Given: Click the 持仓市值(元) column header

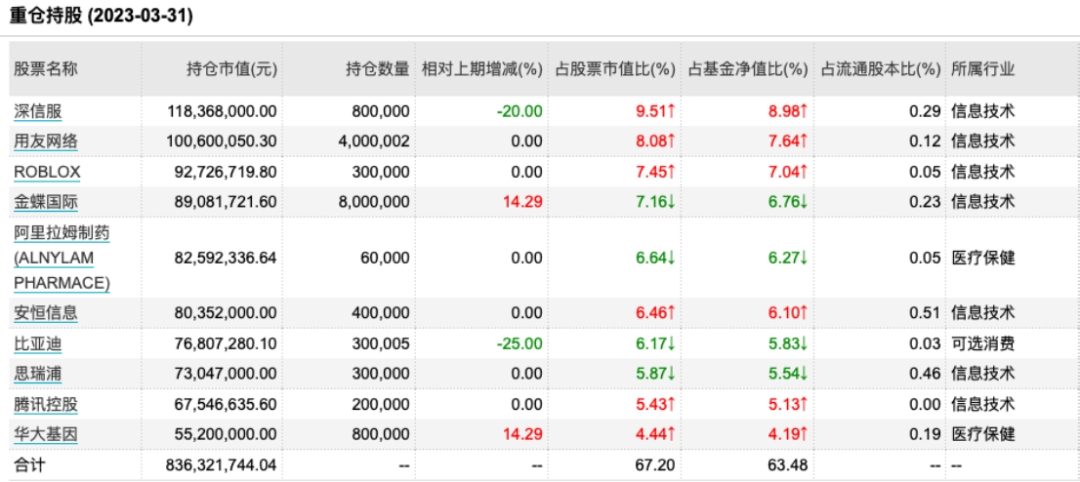Looking at the screenshot, I should click(x=232, y=69).
